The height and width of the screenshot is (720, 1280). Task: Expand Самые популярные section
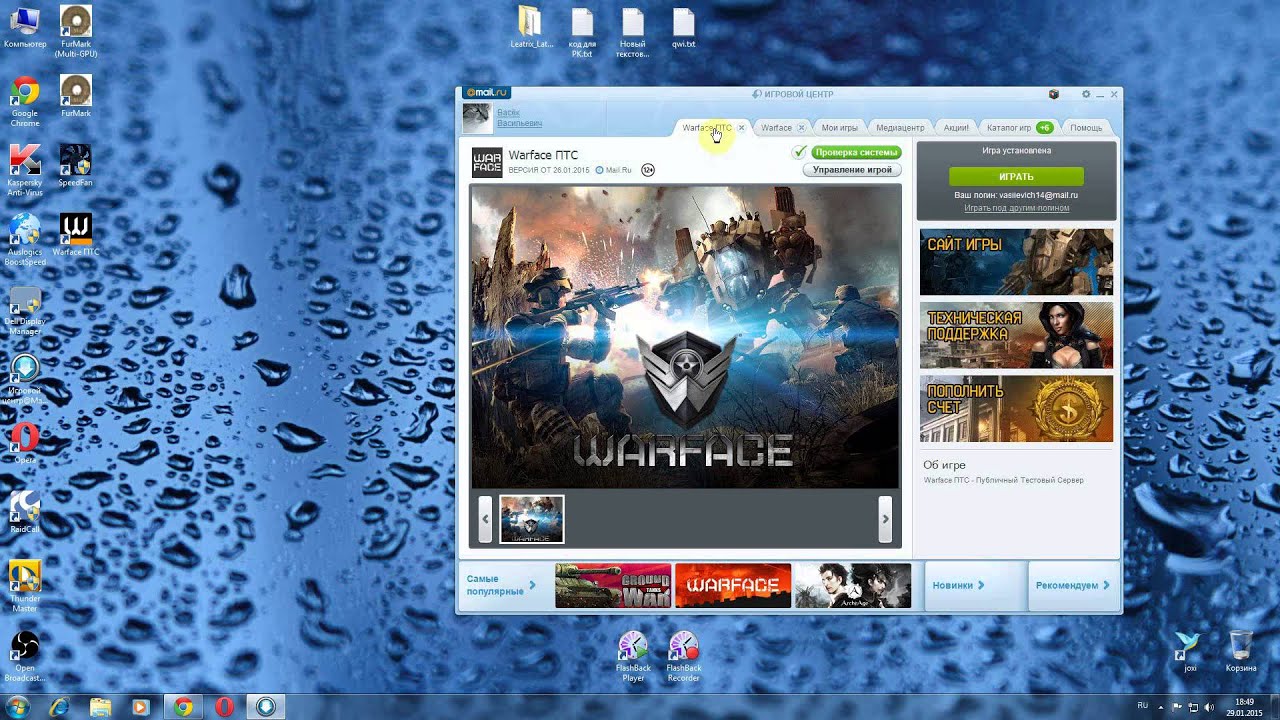[501, 585]
